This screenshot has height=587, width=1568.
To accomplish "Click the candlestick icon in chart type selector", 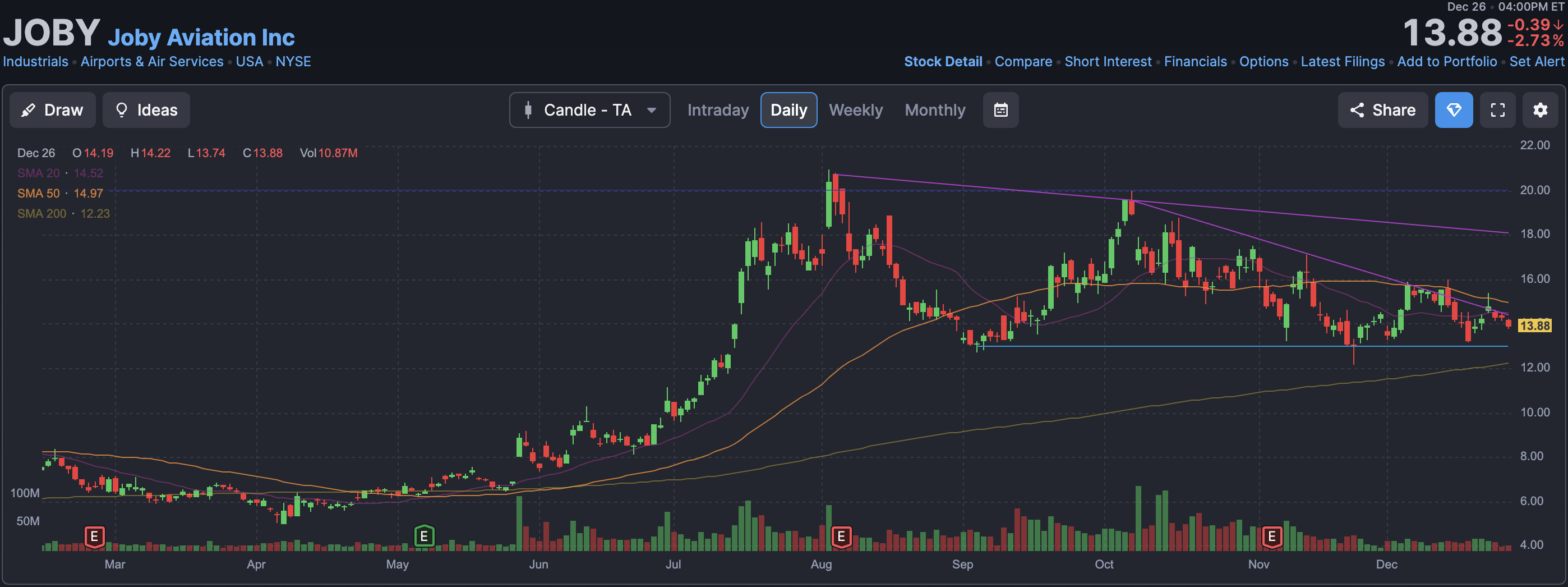I will click(x=528, y=110).
